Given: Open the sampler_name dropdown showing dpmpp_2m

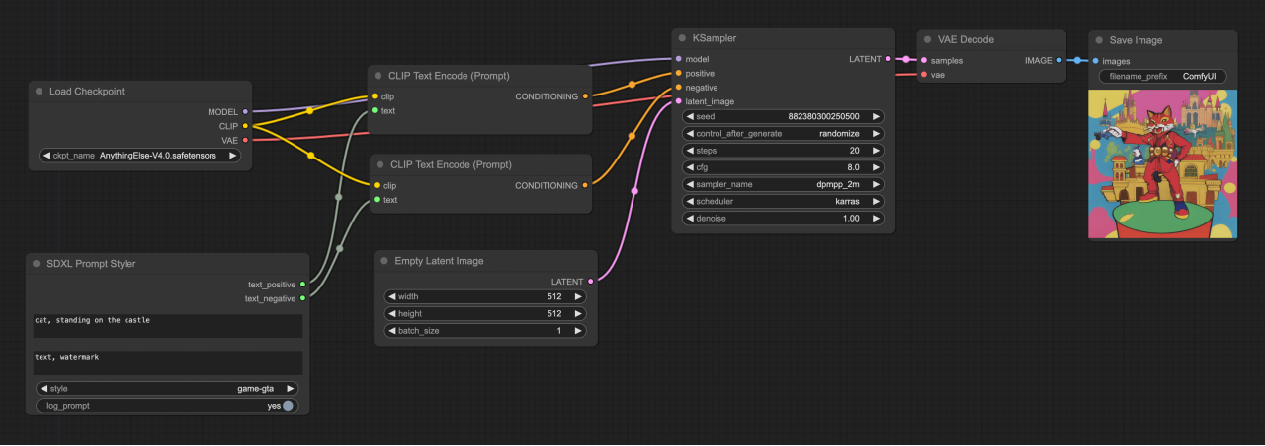Looking at the screenshot, I should [x=782, y=184].
